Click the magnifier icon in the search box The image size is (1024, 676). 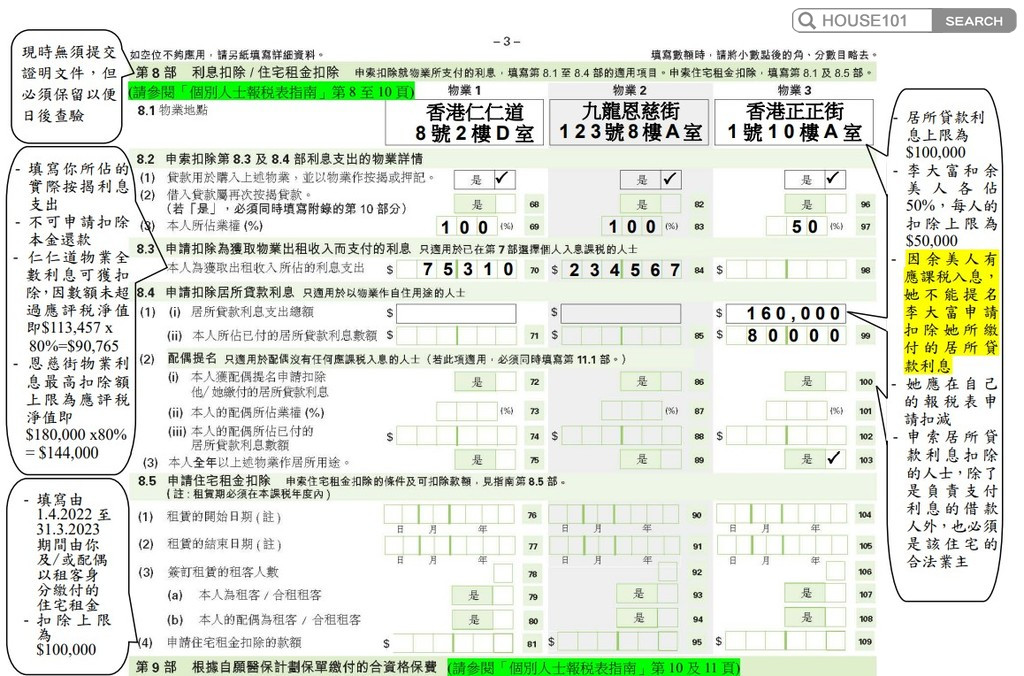(807, 20)
